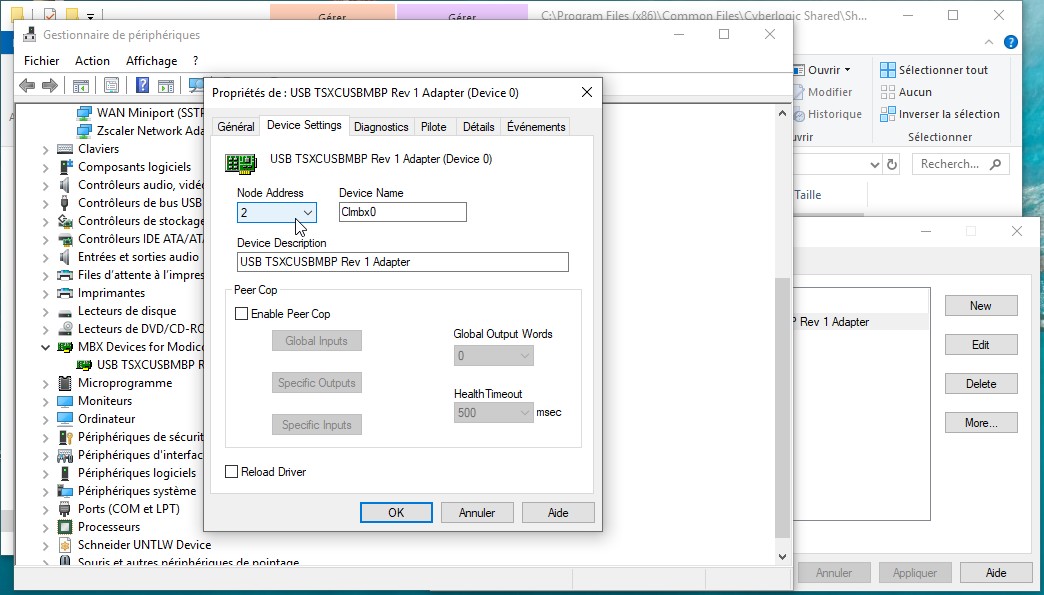Screen dimensions: 1044x595
Task: Click the Schneider UNTLW Device icon
Action: [65, 545]
